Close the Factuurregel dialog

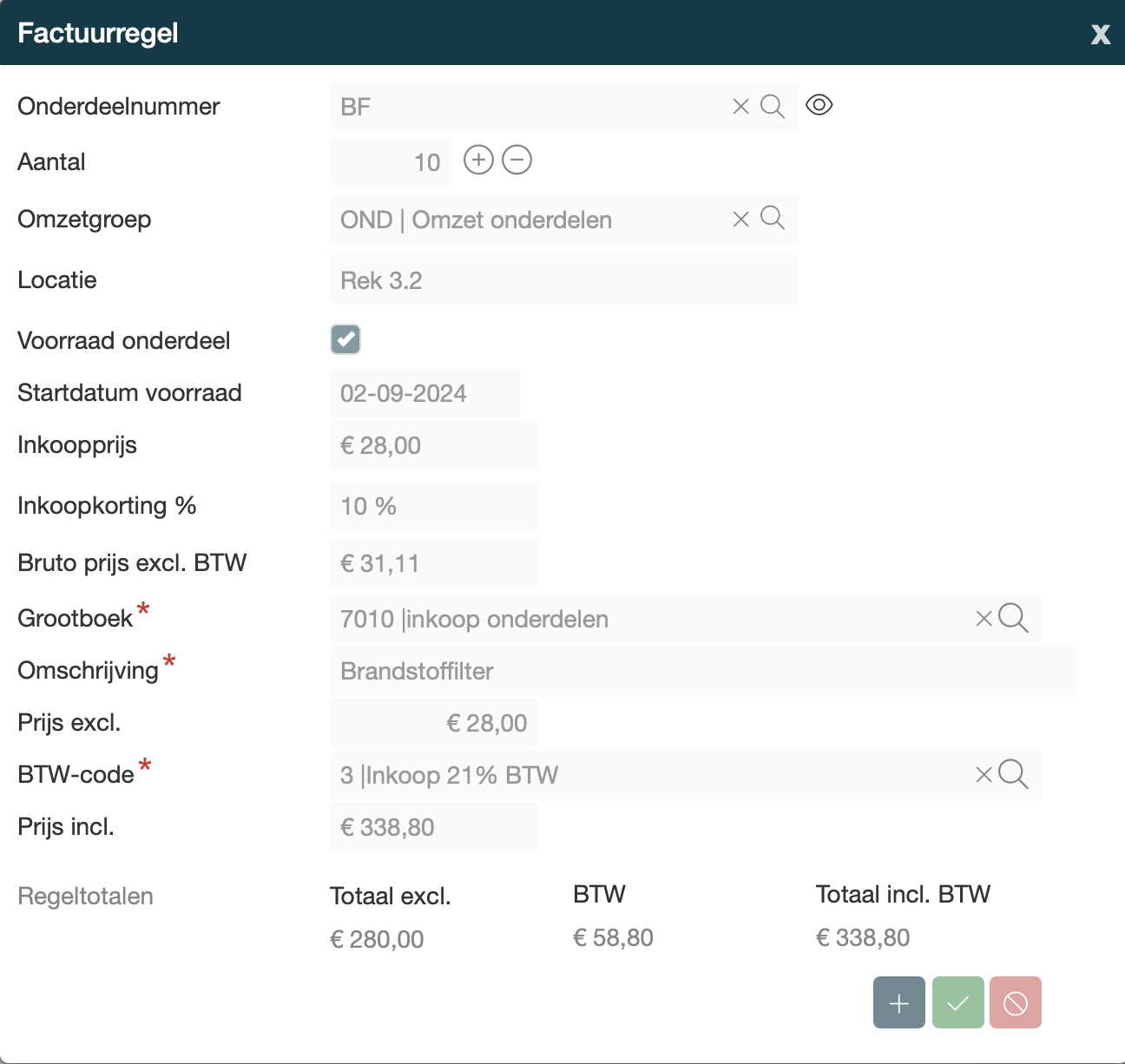pyautogui.click(x=1100, y=34)
